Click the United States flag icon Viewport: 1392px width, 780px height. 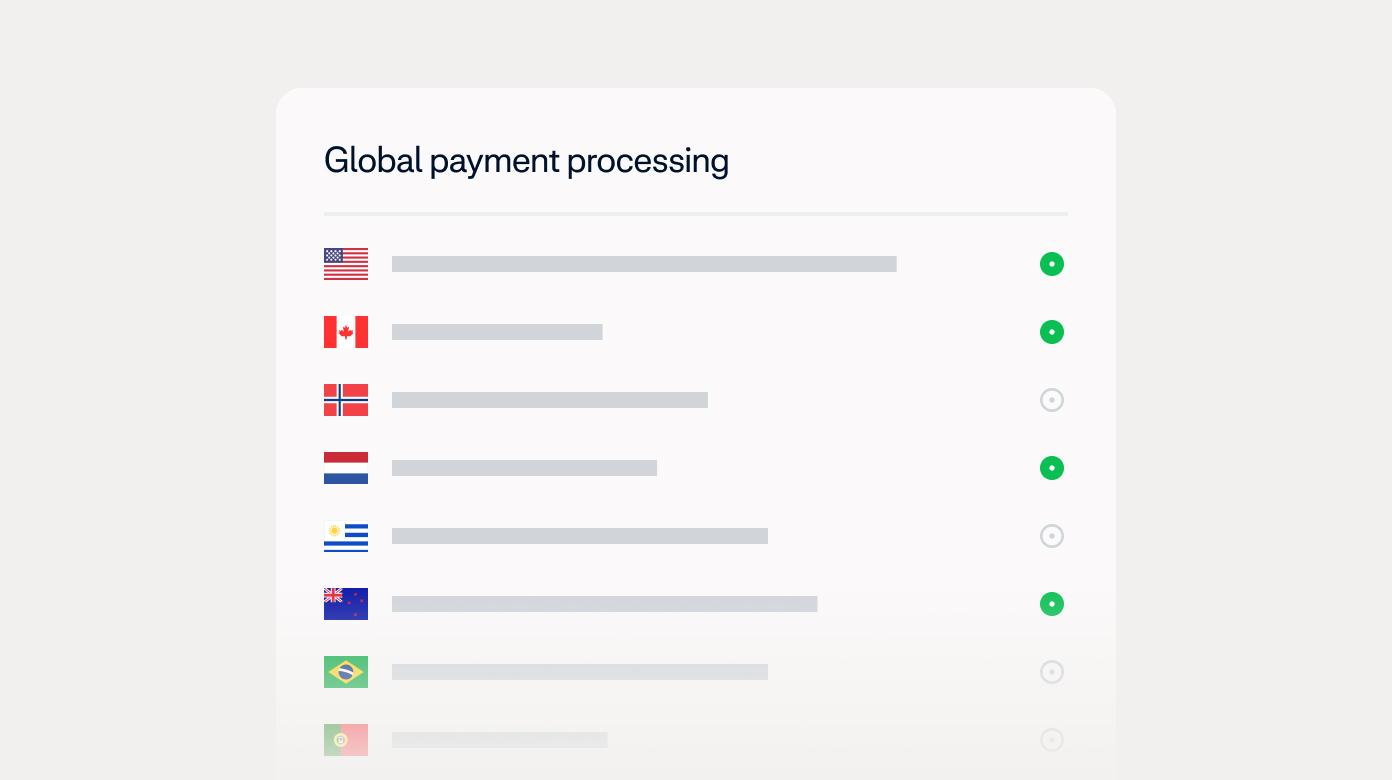coord(346,264)
